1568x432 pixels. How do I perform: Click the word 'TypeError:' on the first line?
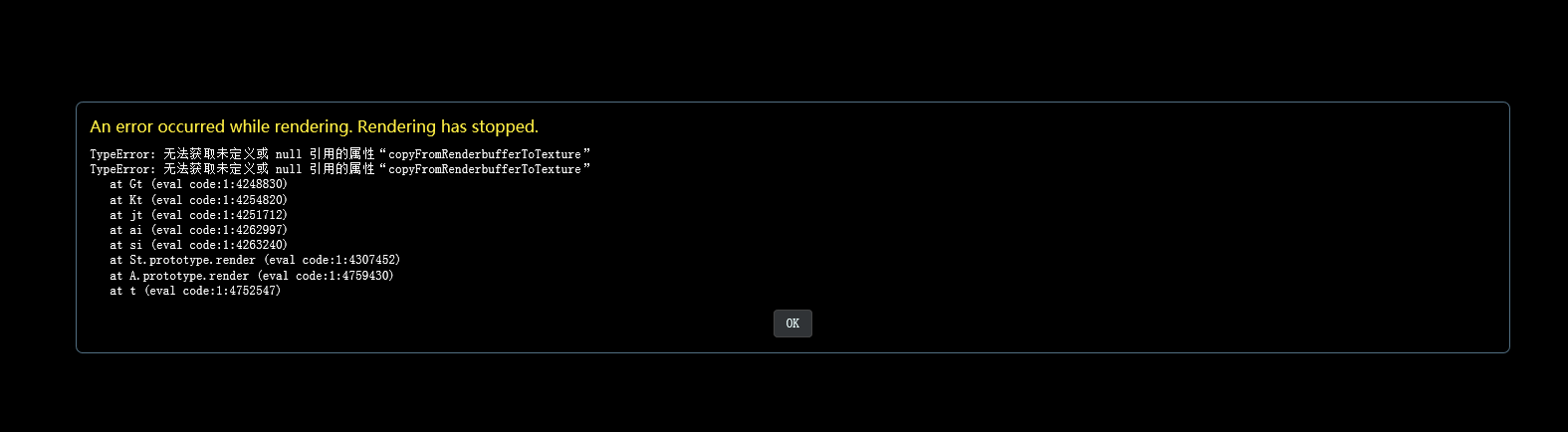click(x=122, y=154)
